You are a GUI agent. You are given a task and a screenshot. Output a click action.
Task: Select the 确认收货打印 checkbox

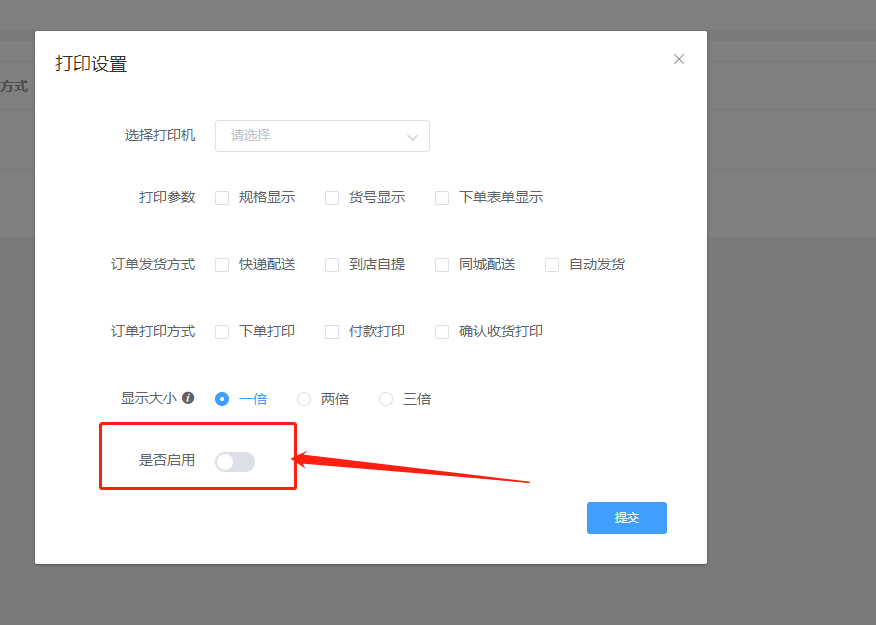442,332
